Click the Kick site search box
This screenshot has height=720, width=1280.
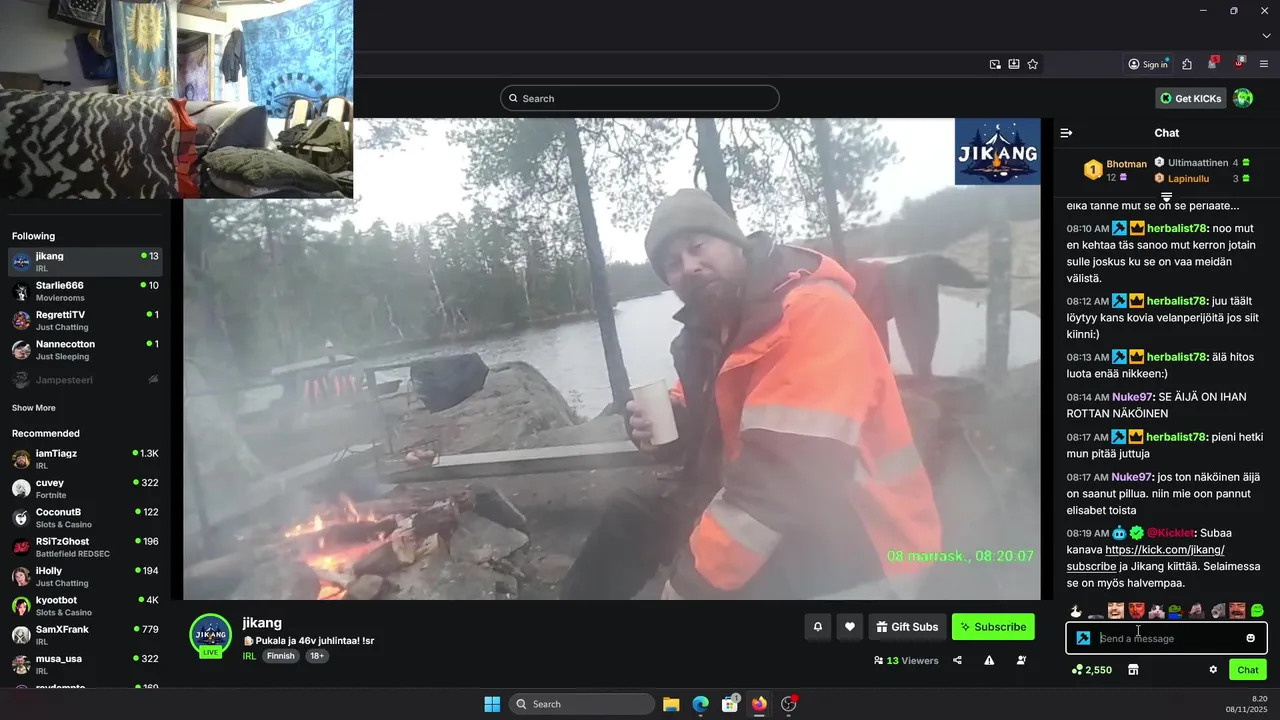(640, 98)
